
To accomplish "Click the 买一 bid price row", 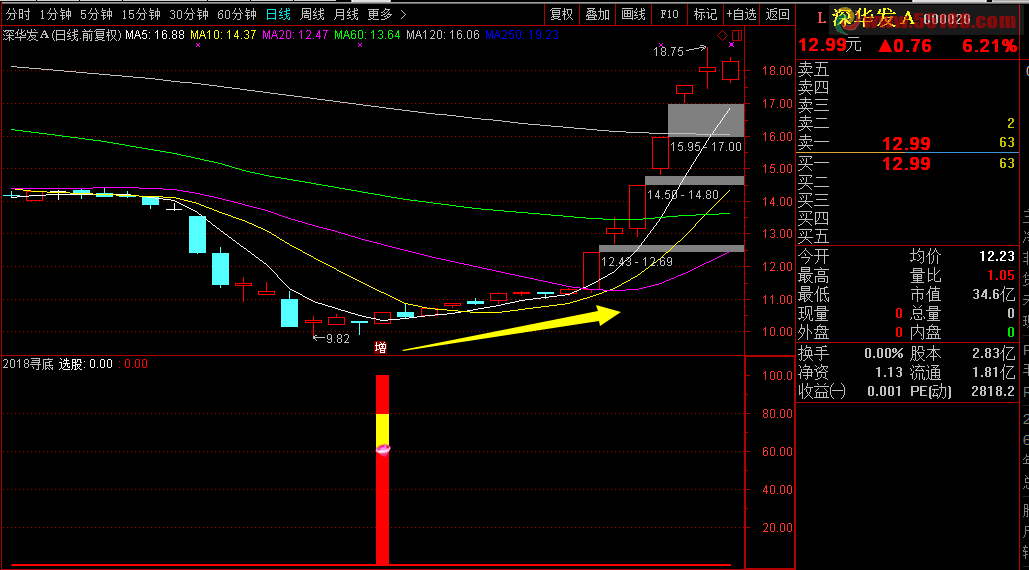I will click(906, 163).
